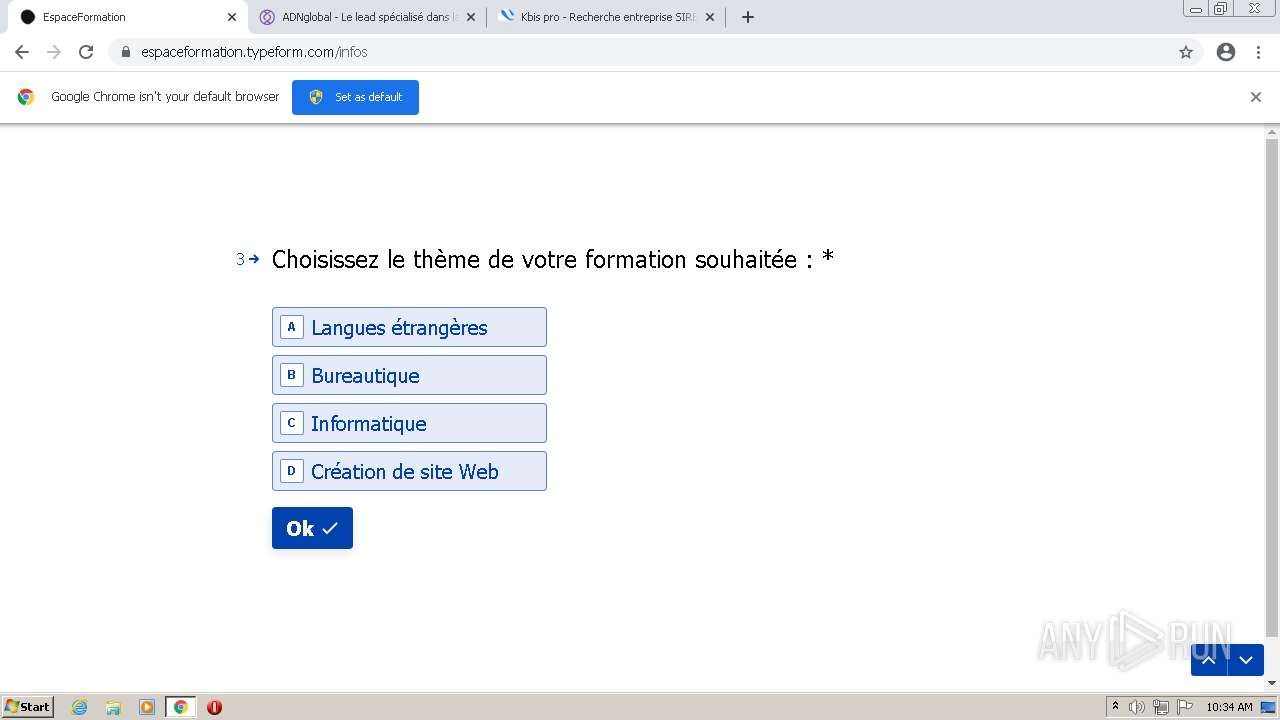This screenshot has height=720, width=1280.
Task: Open the red antivirus taskbar icon
Action: click(x=214, y=707)
